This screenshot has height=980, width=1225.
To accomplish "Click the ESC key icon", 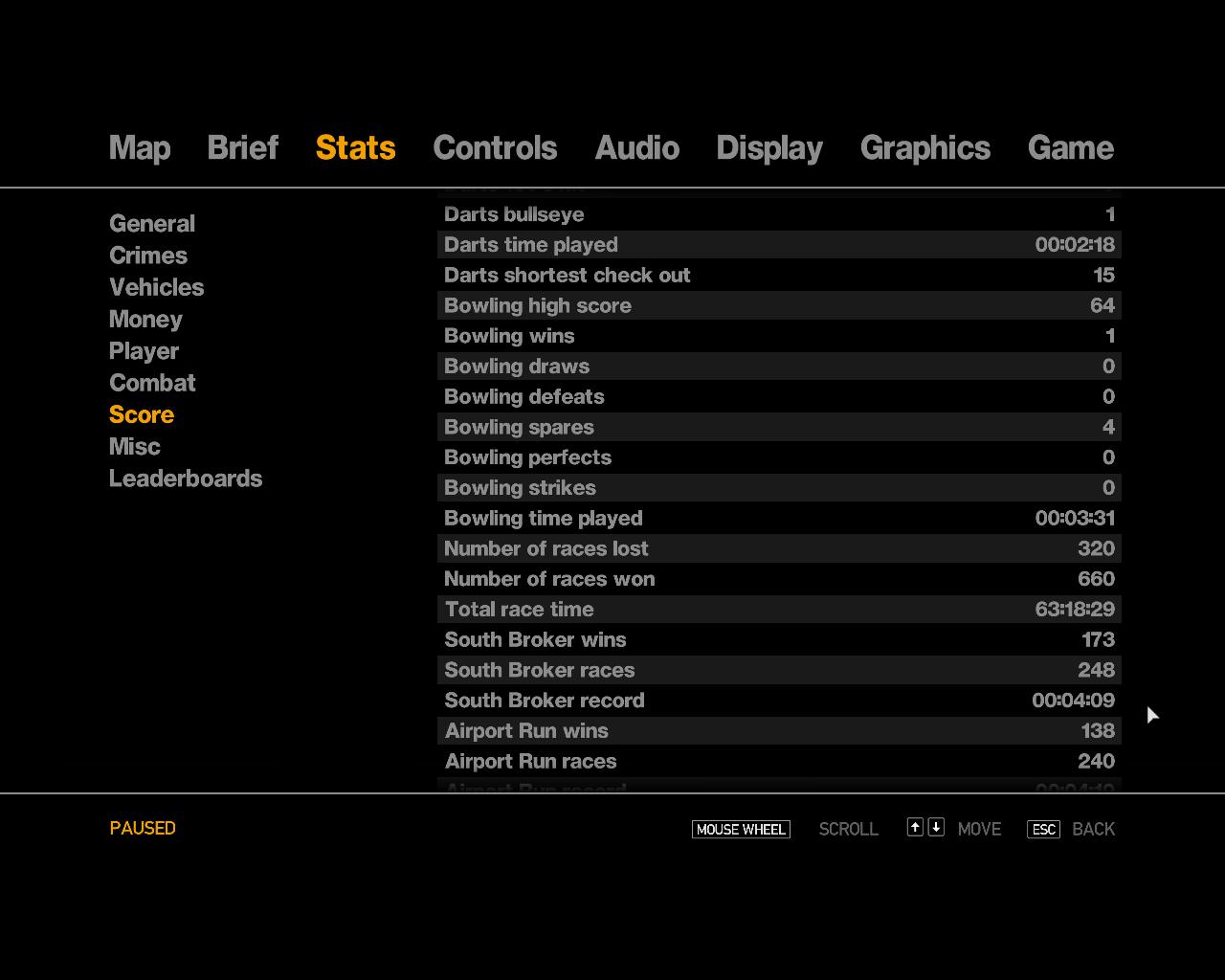I will 1043,829.
